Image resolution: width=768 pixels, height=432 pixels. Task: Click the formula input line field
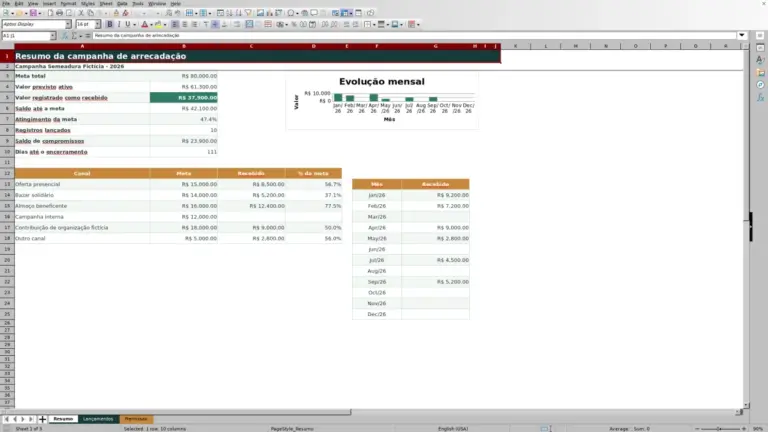point(414,35)
